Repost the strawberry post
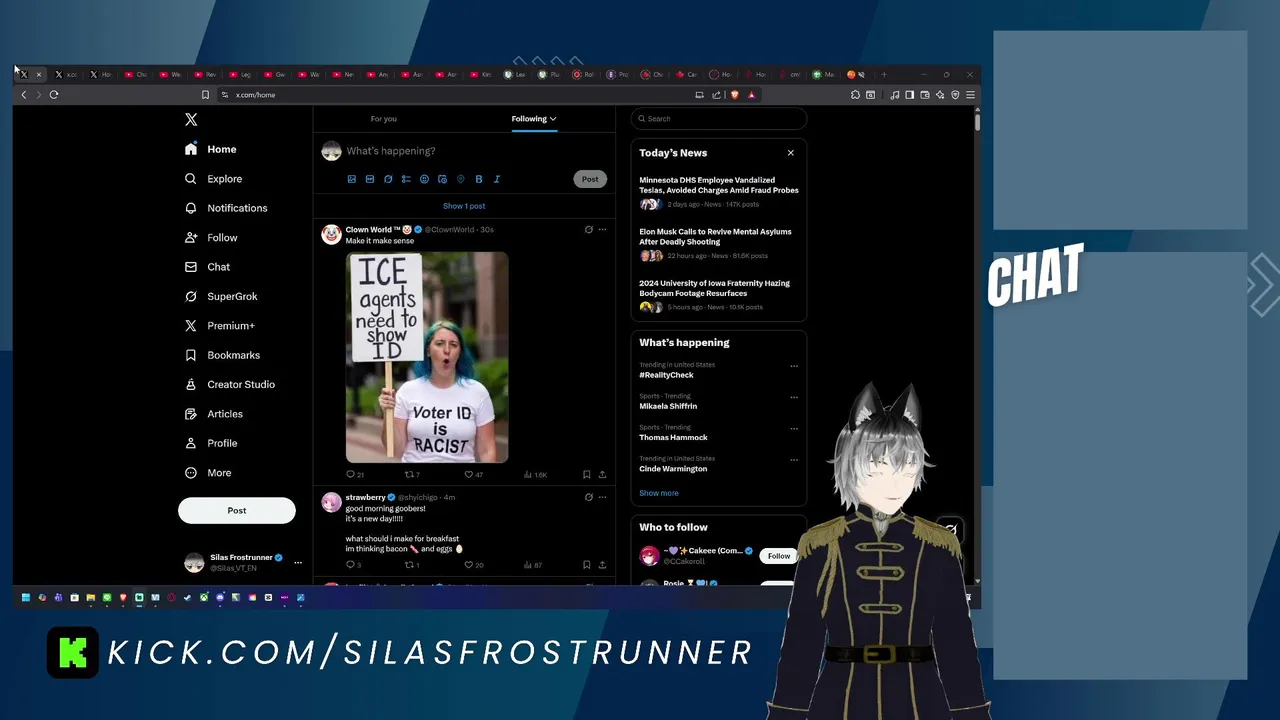Screen dimensions: 1280x720 tap(411, 565)
